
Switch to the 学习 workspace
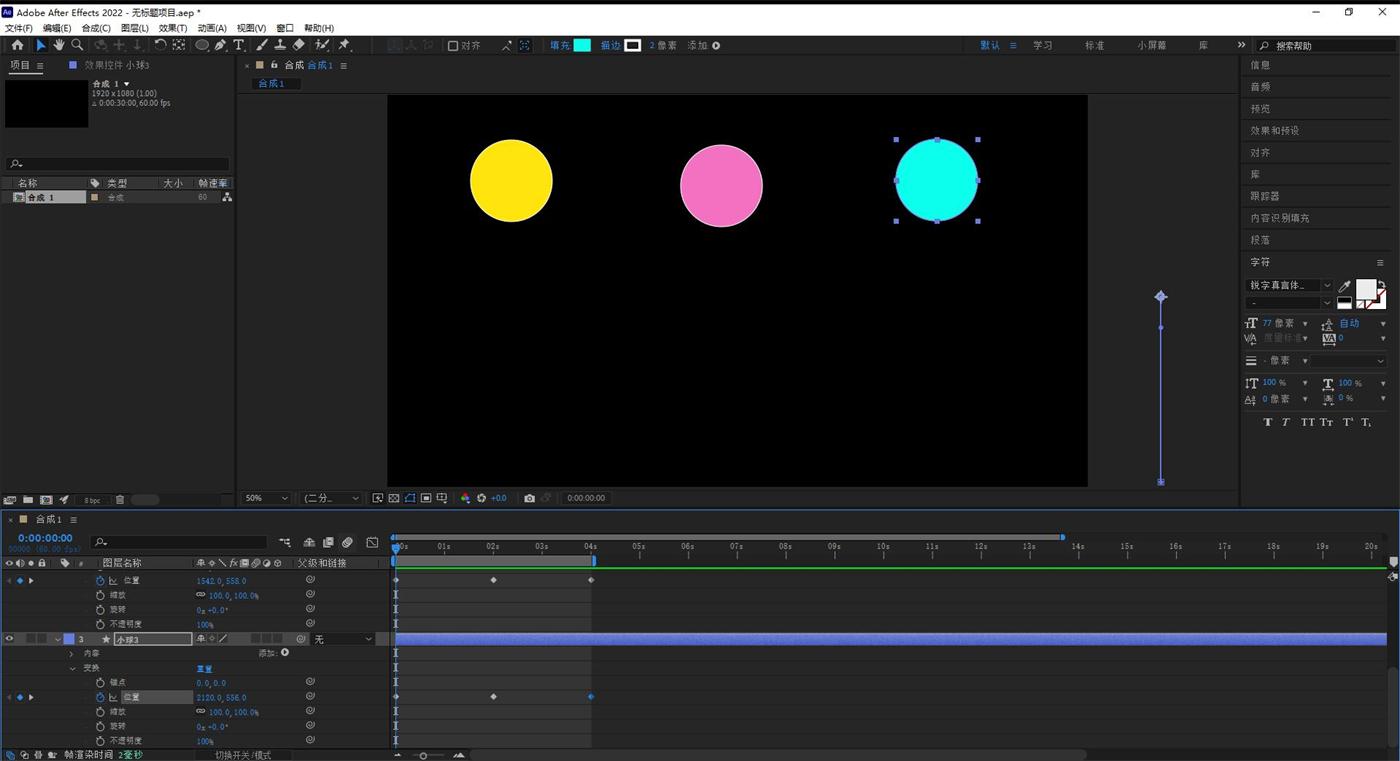pos(1043,46)
